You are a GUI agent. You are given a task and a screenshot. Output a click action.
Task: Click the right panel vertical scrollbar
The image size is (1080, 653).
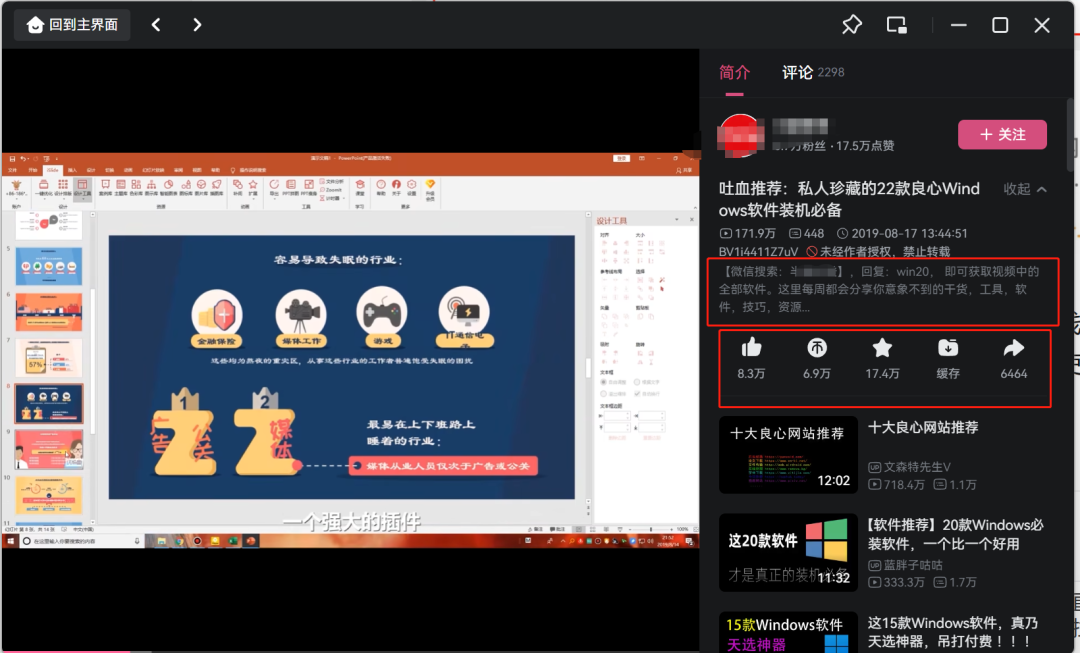(x=1070, y=136)
